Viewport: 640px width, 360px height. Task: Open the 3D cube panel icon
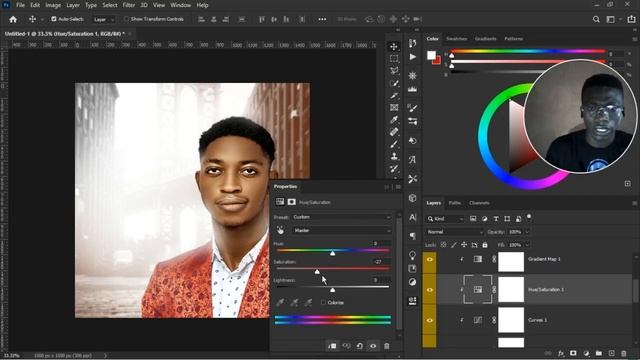pos(413,198)
